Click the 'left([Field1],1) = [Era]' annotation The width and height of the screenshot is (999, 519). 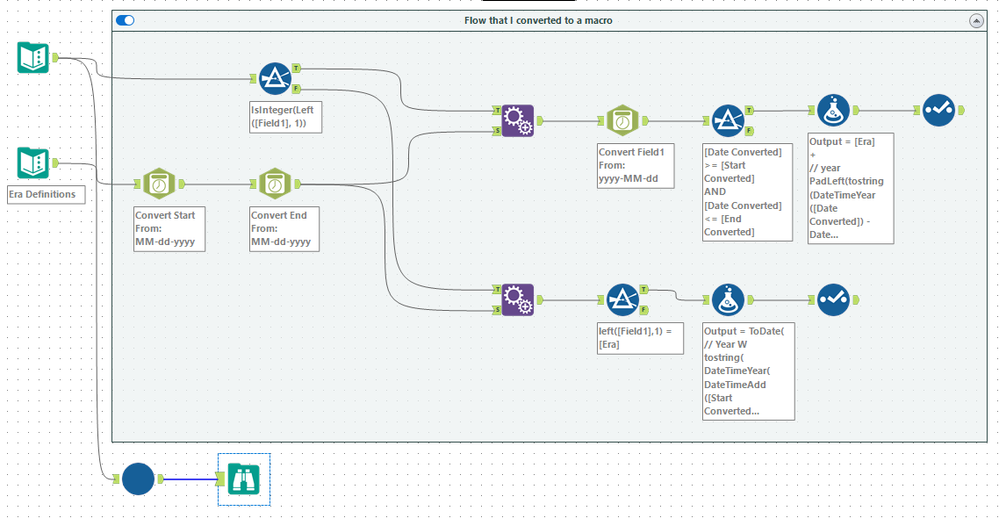click(640, 338)
